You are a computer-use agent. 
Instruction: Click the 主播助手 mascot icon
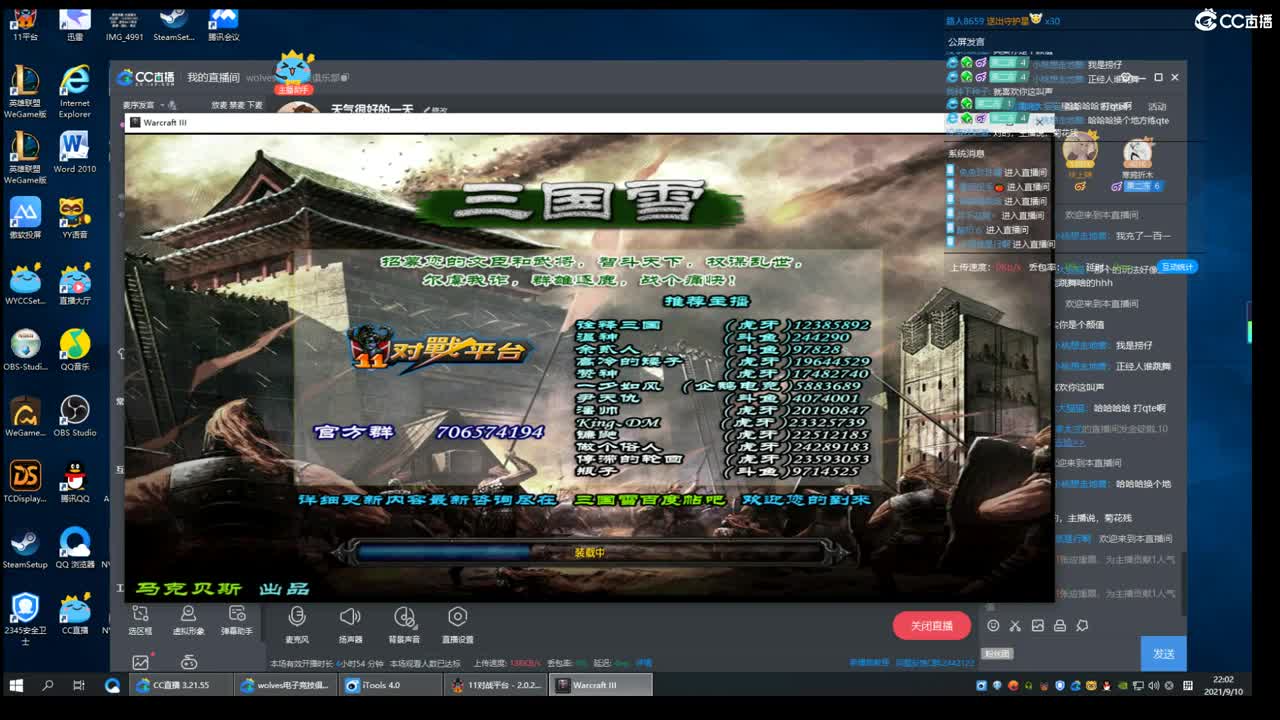coord(294,72)
